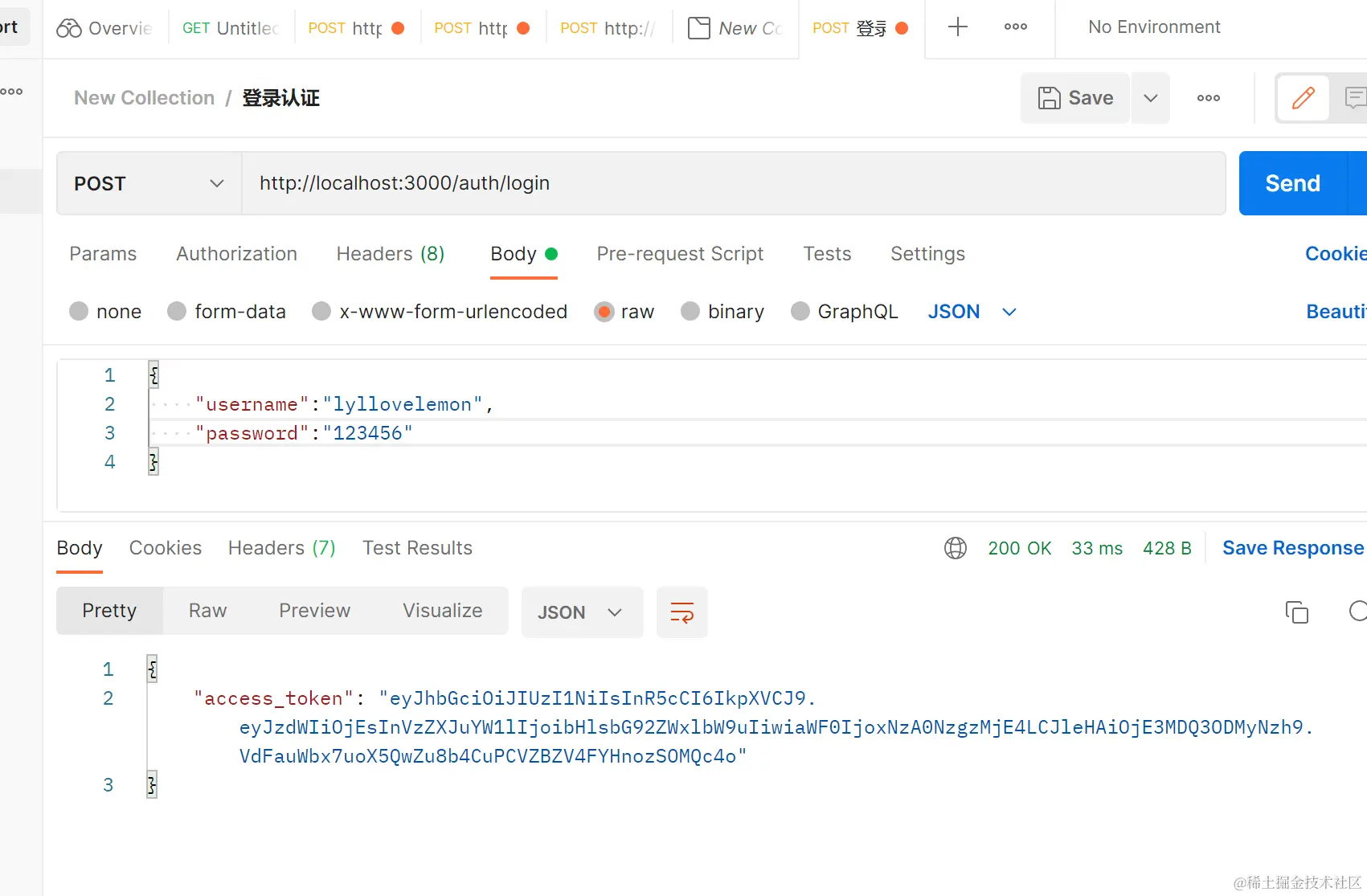The image size is (1367, 896).
Task: Click the Save button
Action: click(1075, 98)
